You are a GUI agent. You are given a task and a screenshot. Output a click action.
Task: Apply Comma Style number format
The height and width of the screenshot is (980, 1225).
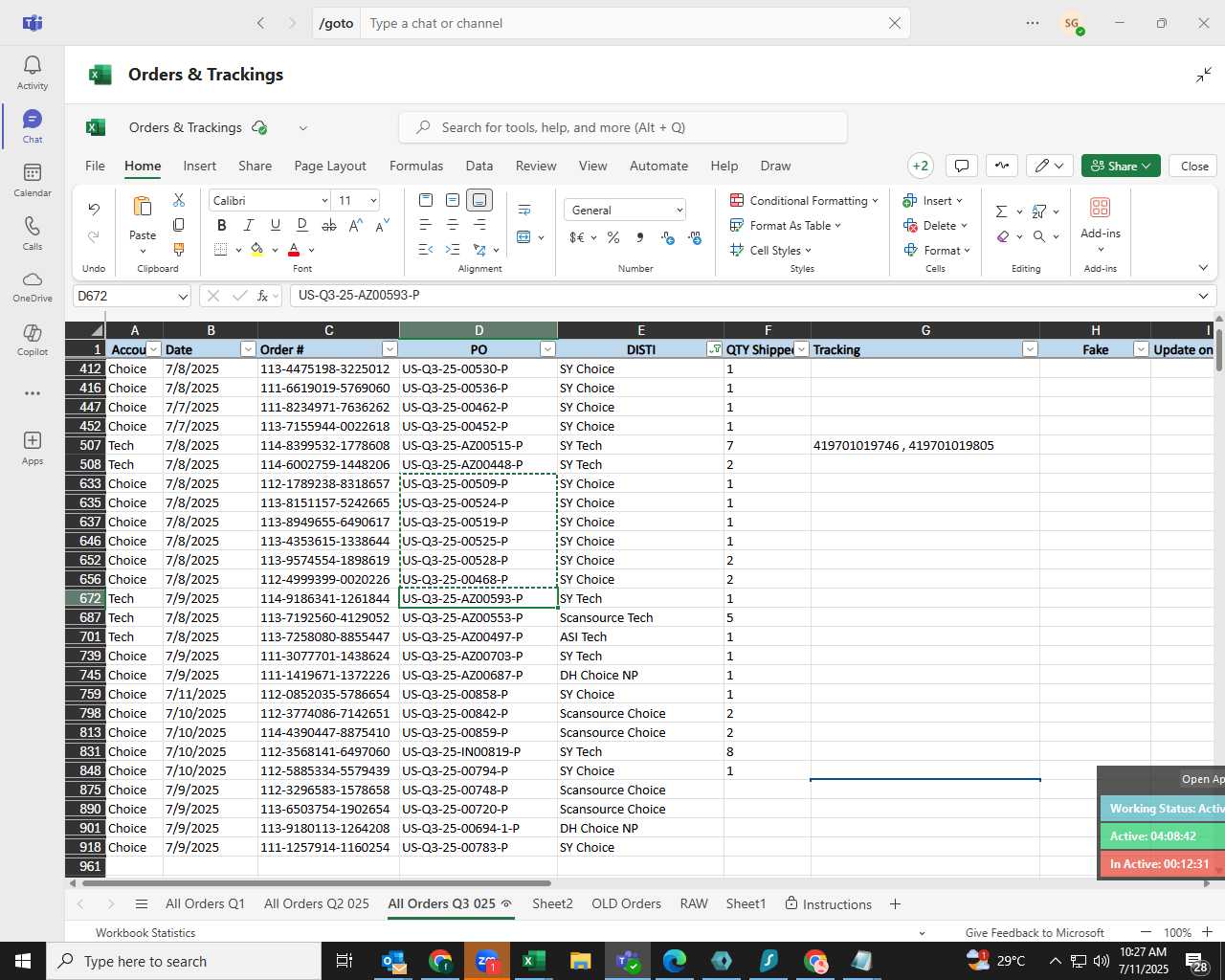640,237
